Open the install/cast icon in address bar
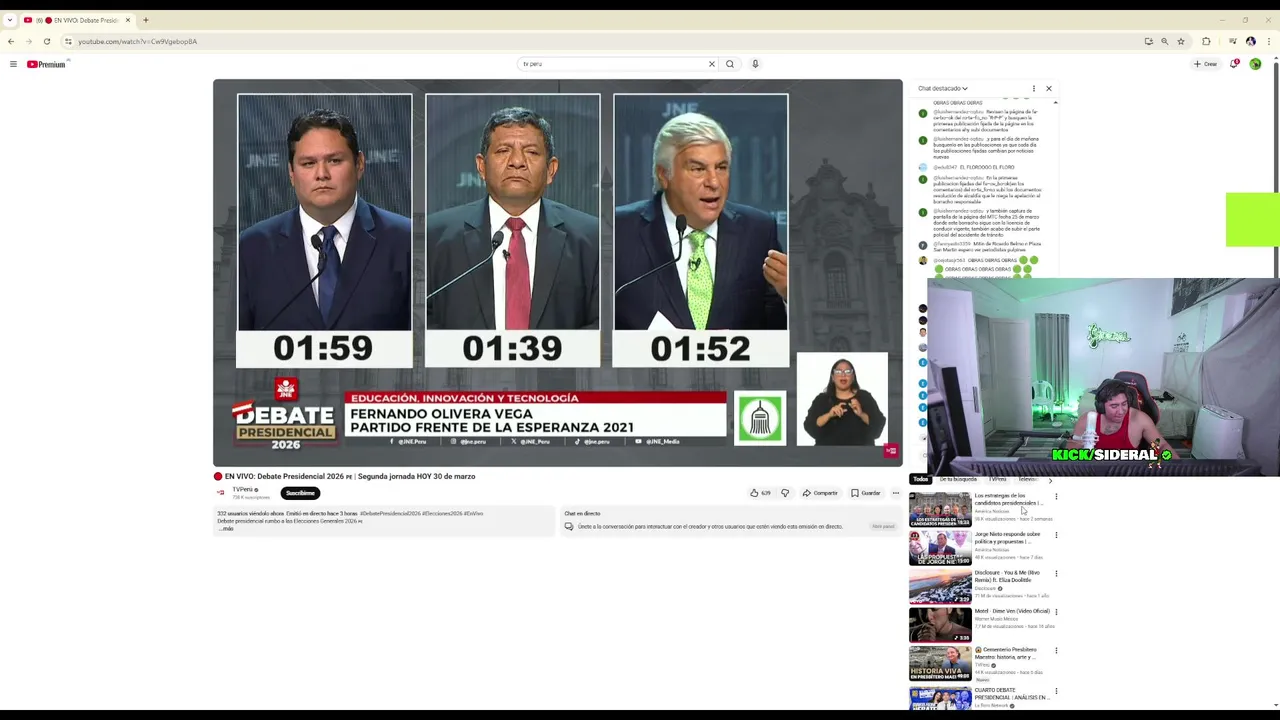 1148,41
